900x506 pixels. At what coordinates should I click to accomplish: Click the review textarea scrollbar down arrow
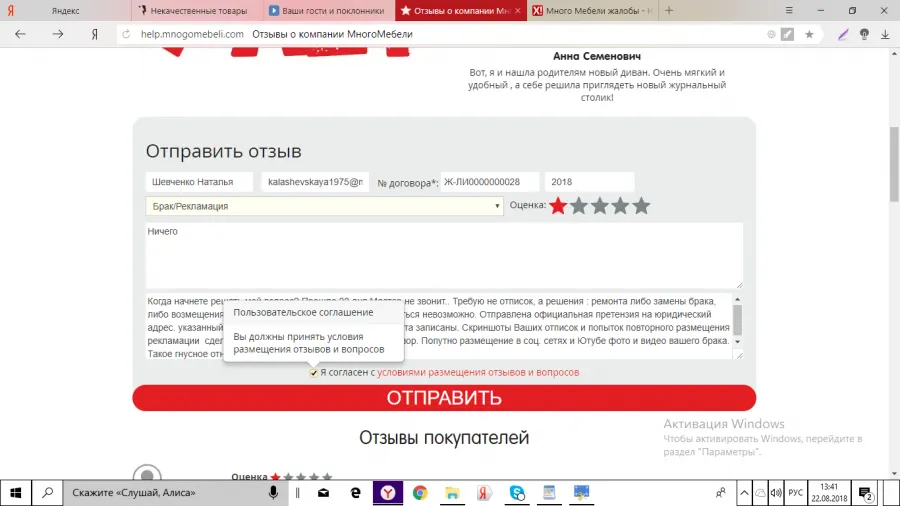pos(738,342)
